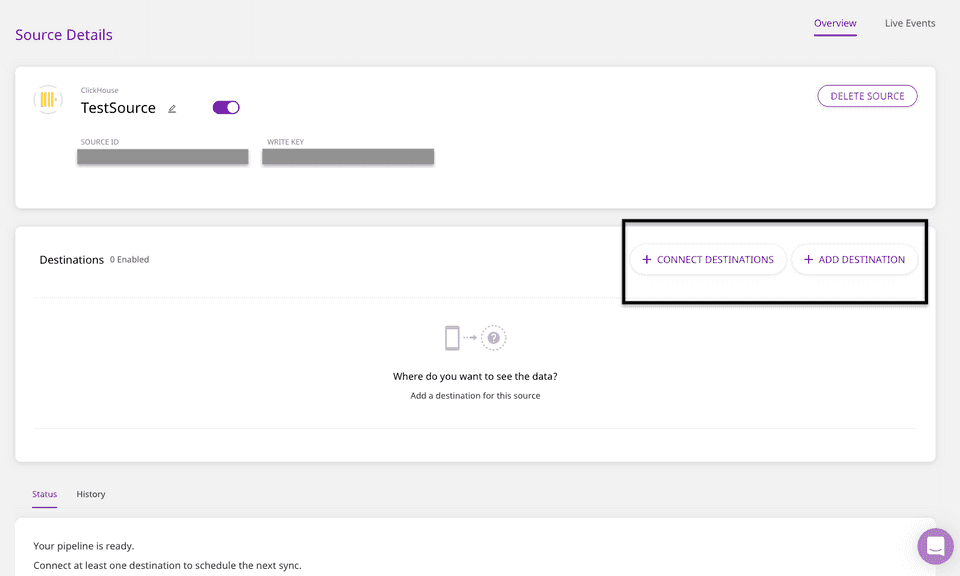
Task: Select the Overview tab
Action: click(x=835, y=23)
